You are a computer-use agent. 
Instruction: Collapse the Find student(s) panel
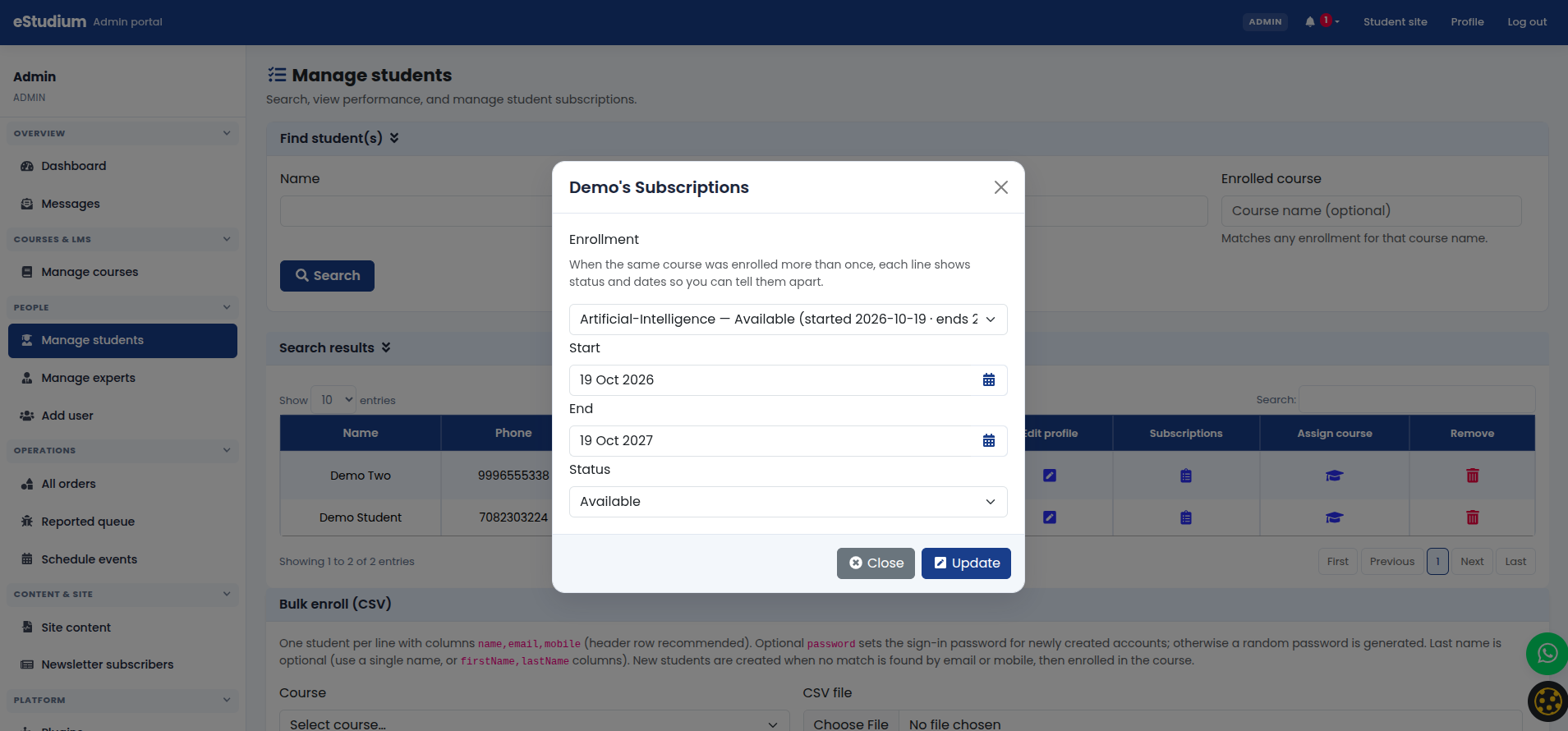394,138
